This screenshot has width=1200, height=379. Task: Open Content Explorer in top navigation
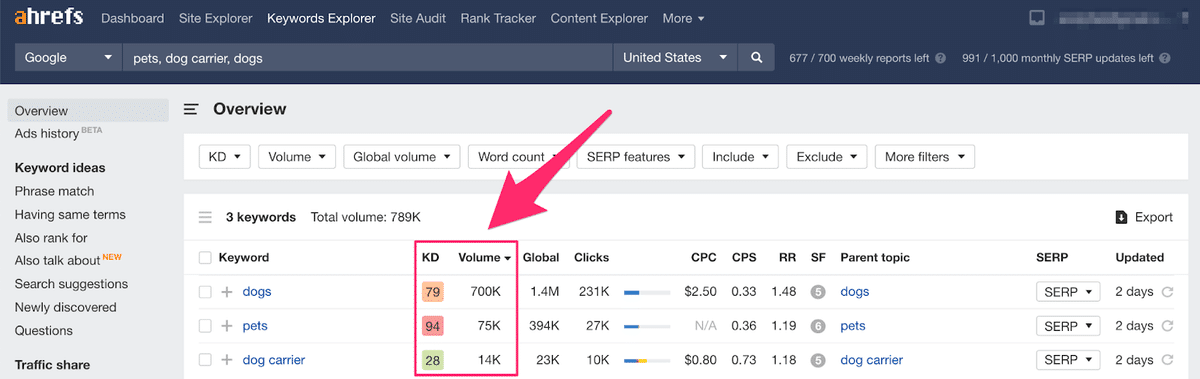(x=599, y=18)
